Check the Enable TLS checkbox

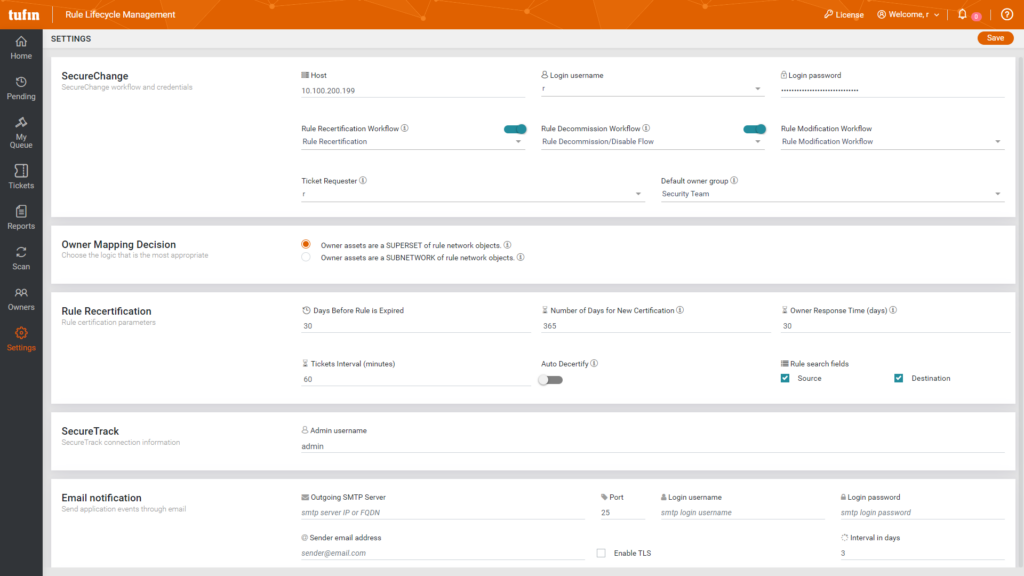click(x=601, y=553)
